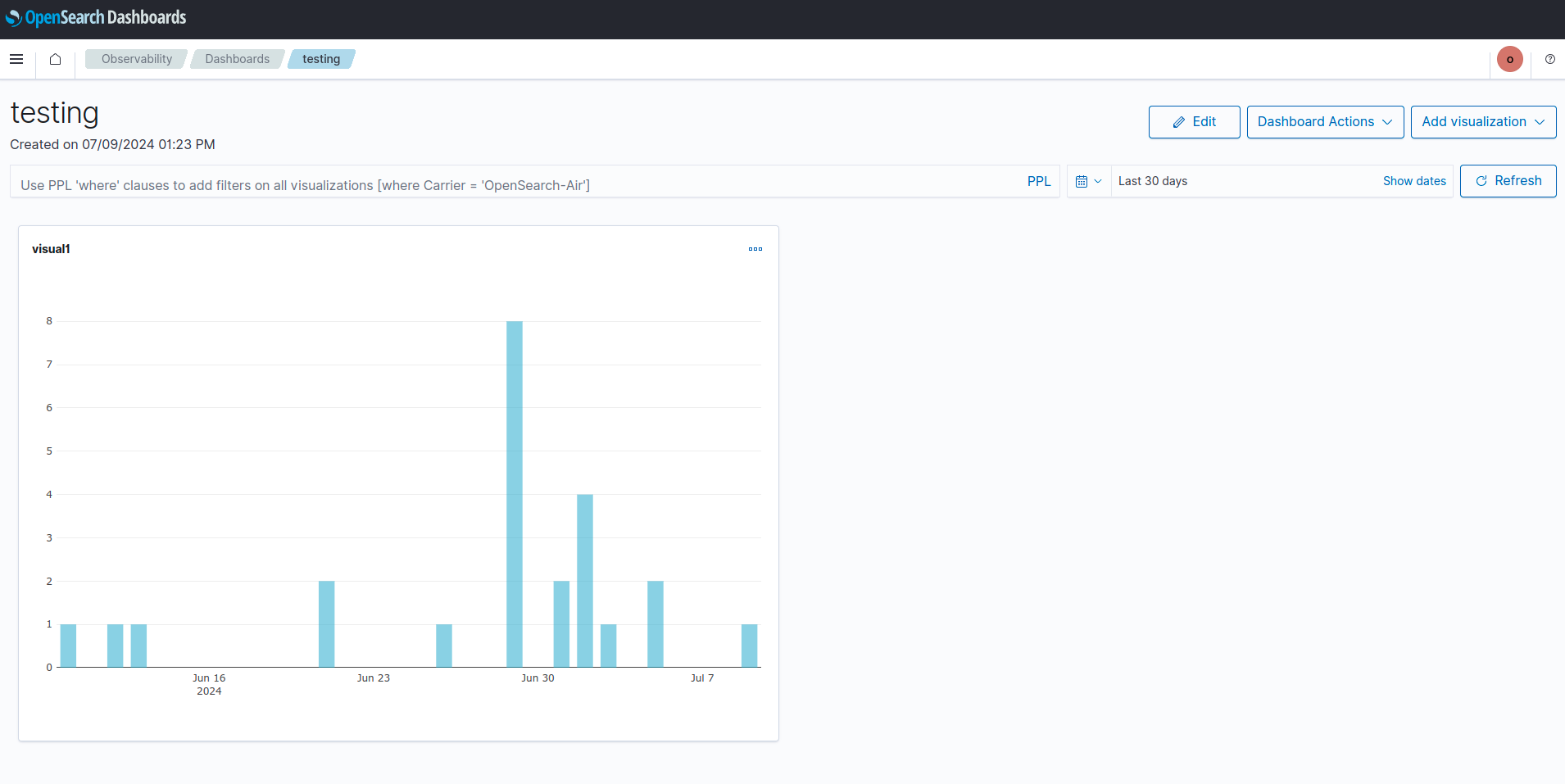Navigate to Observability breadcrumb
The width and height of the screenshot is (1565, 784).
coord(137,59)
